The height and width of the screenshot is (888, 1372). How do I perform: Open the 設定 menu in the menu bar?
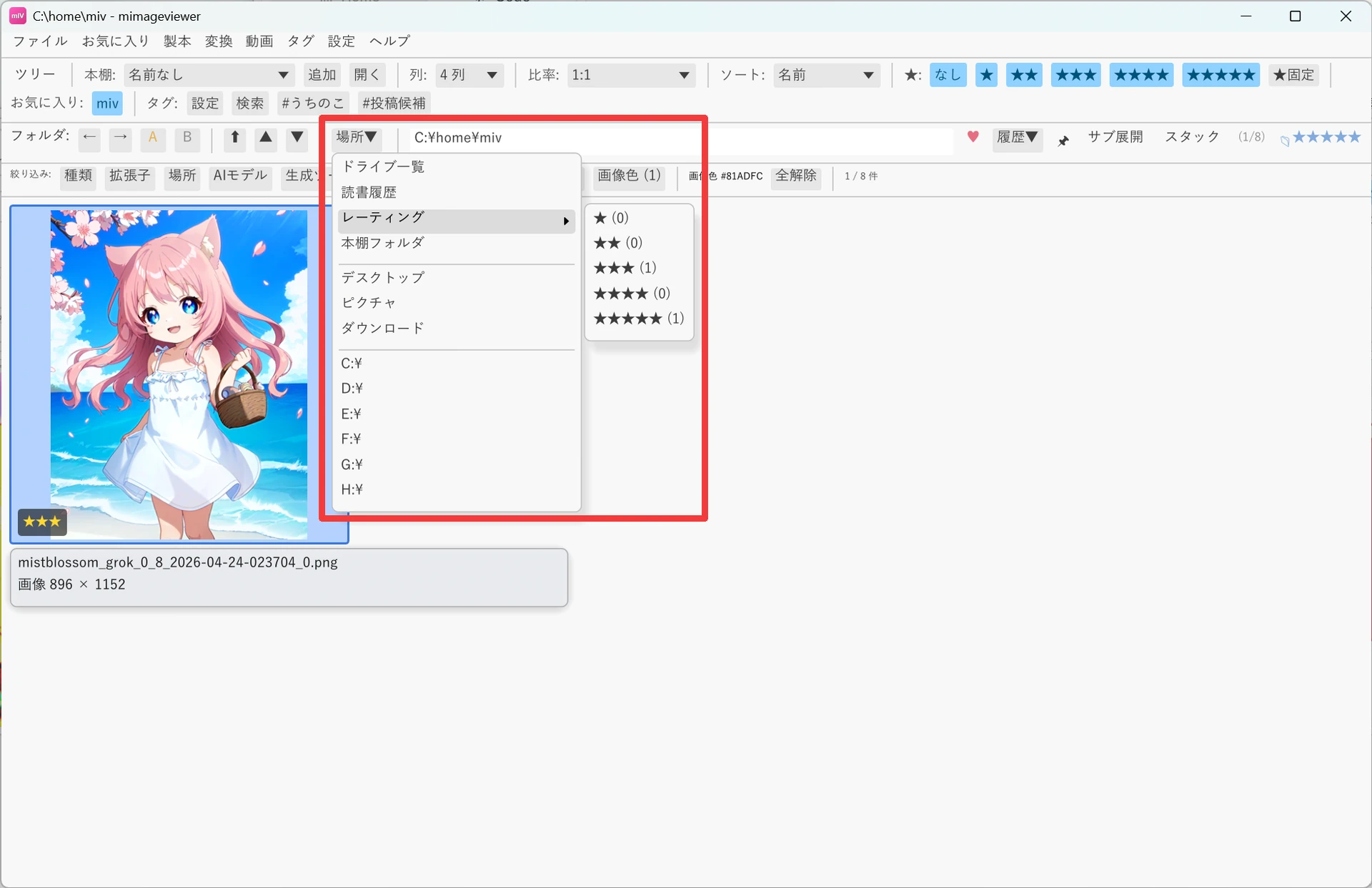pyautogui.click(x=342, y=41)
